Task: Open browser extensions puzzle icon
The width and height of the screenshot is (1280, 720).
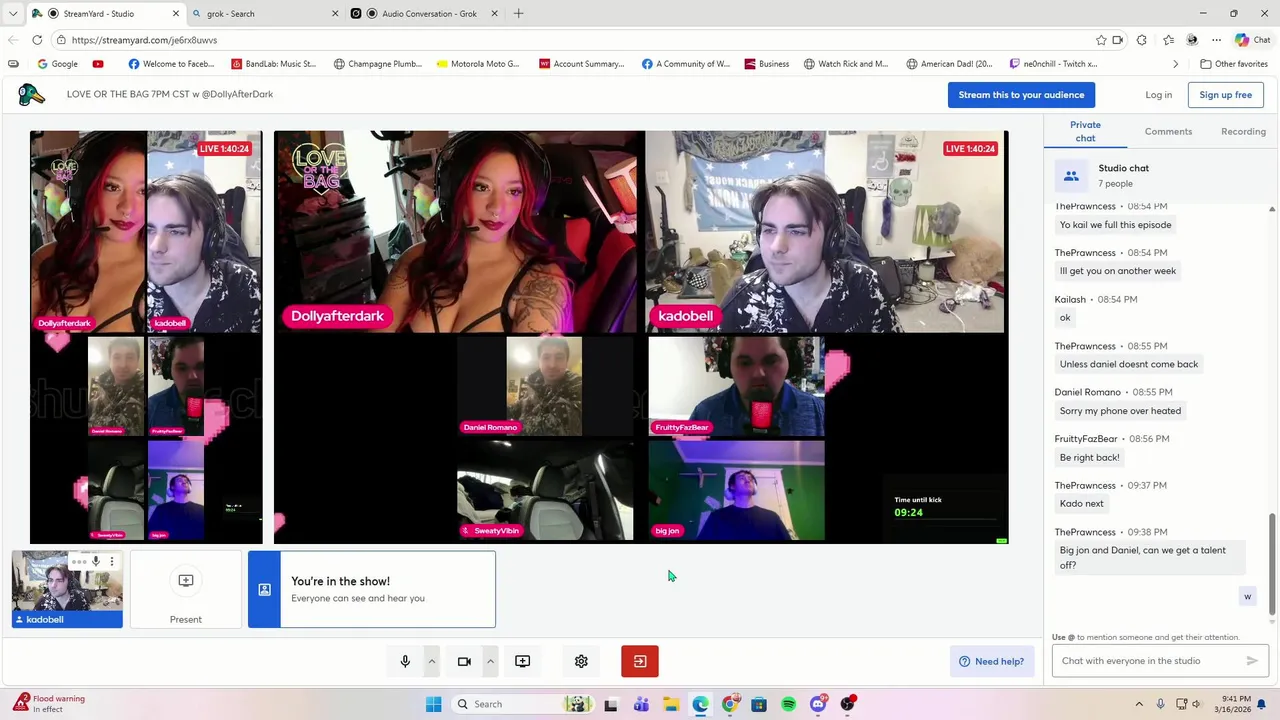Action: [1142, 40]
